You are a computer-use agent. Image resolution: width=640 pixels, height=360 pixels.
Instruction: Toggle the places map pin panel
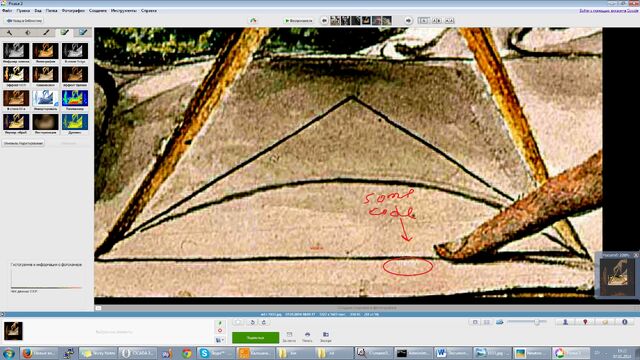(585, 322)
